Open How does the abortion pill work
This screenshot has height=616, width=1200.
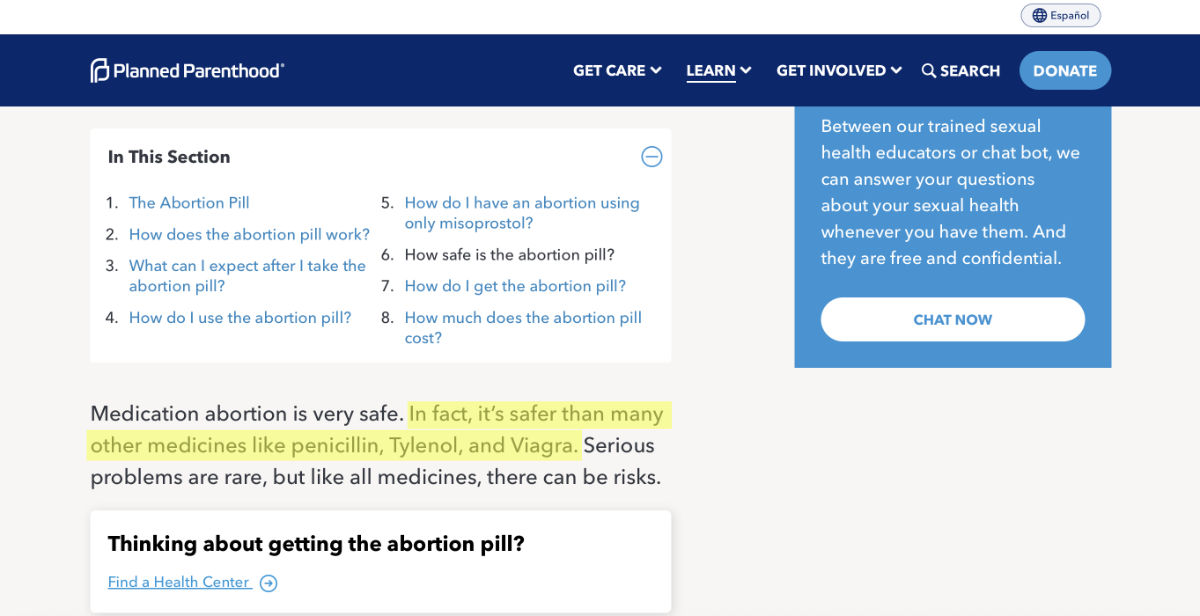249,234
